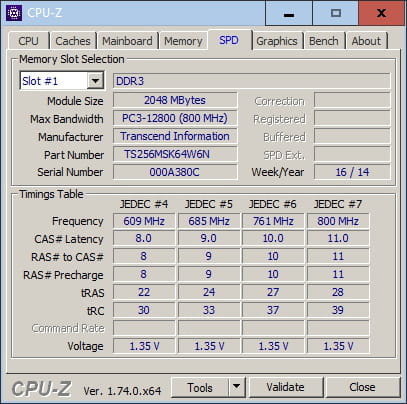
Task: Open the About tab
Action: (366, 41)
